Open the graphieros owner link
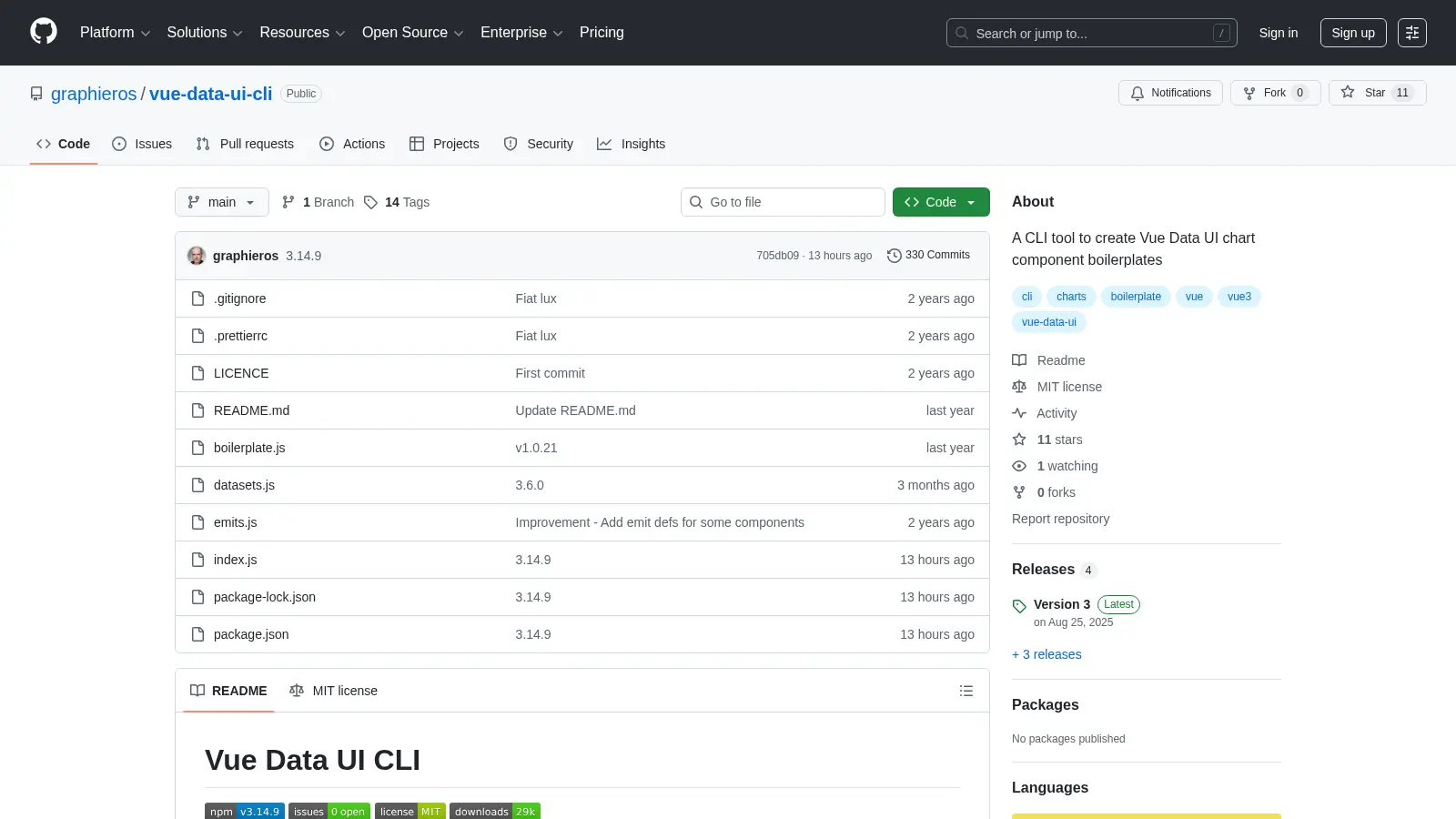This screenshot has width=1456, height=819. 94,94
